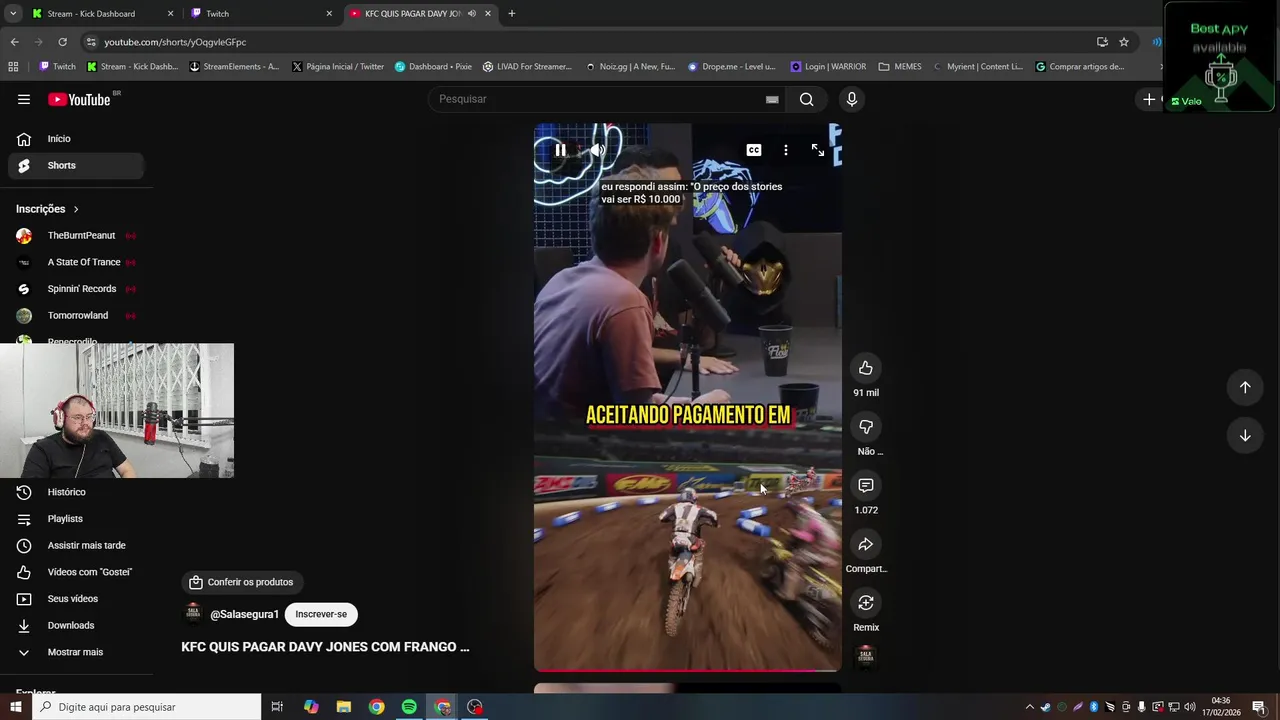This screenshot has width=1280, height=720.
Task: Subscribe with the Inscrever-se button
Action: tap(321, 614)
